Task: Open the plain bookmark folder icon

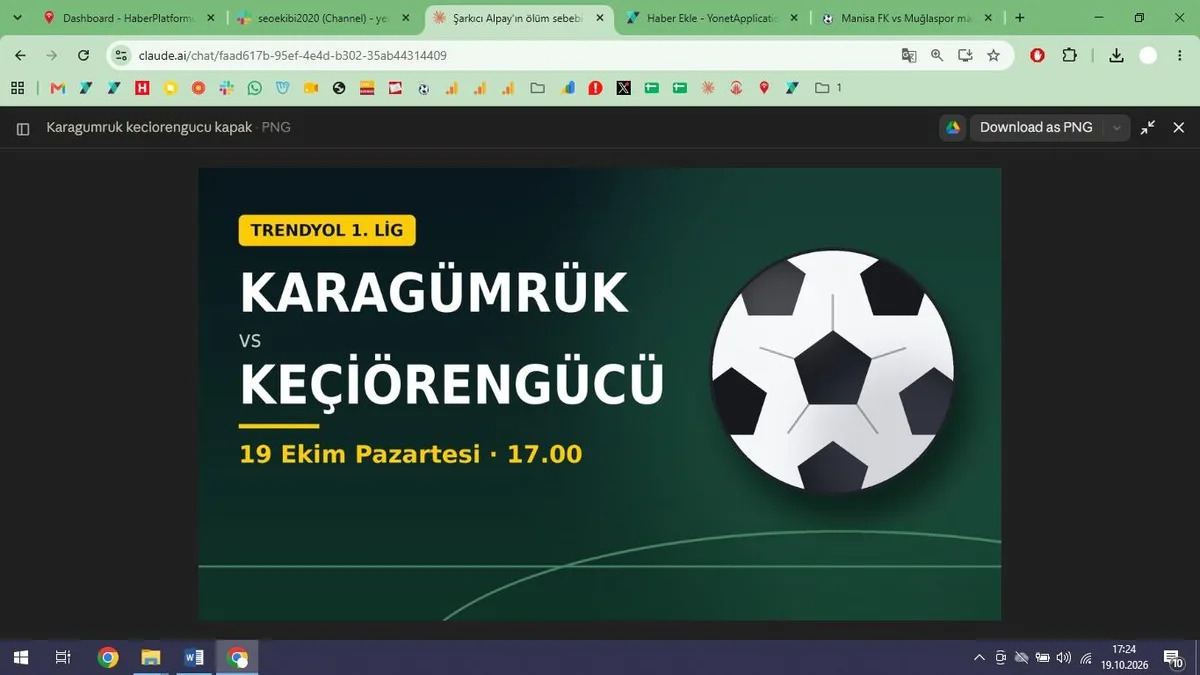Action: click(x=538, y=88)
